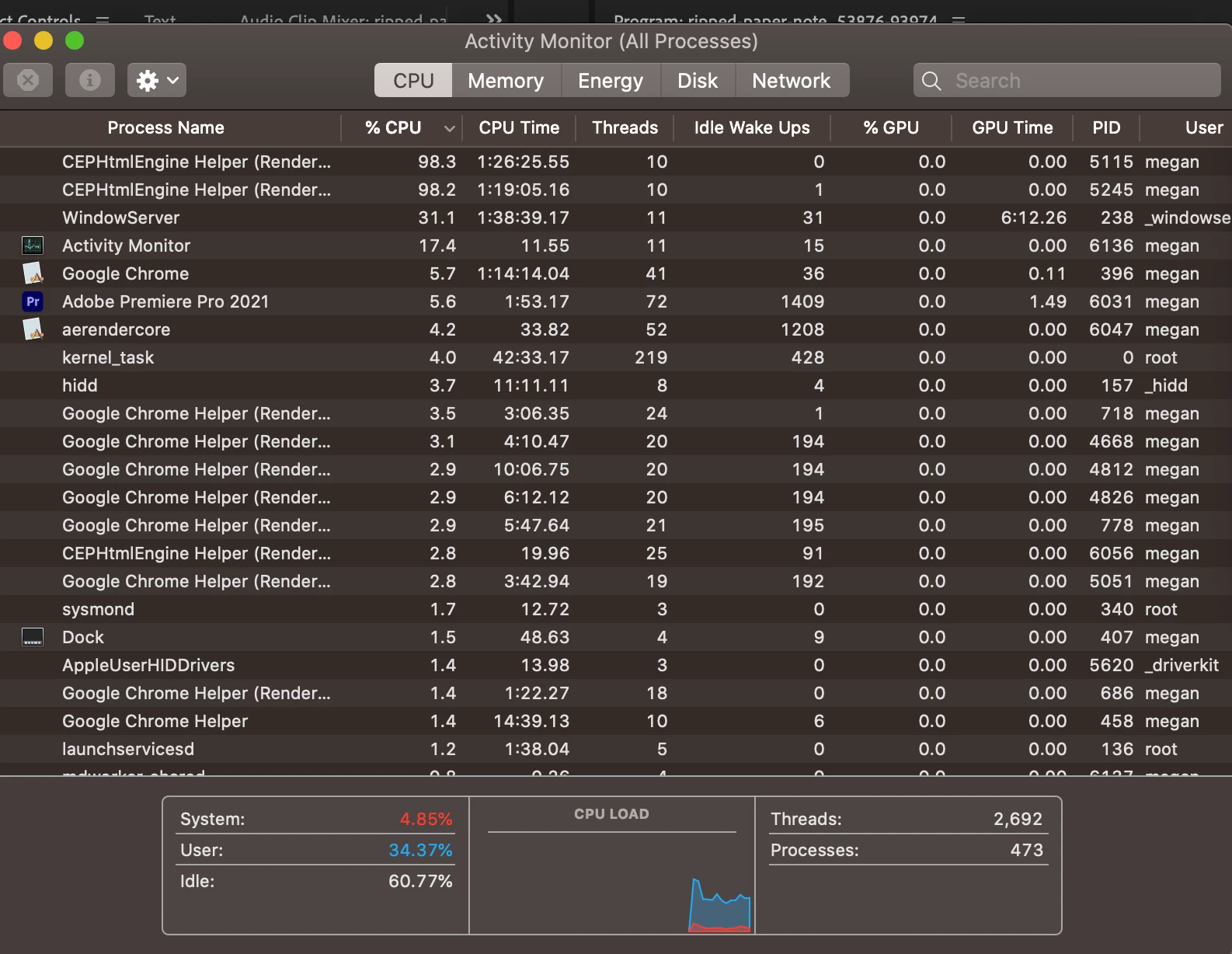
Task: Click the stop process (X) toolbar button
Action: coord(28,80)
